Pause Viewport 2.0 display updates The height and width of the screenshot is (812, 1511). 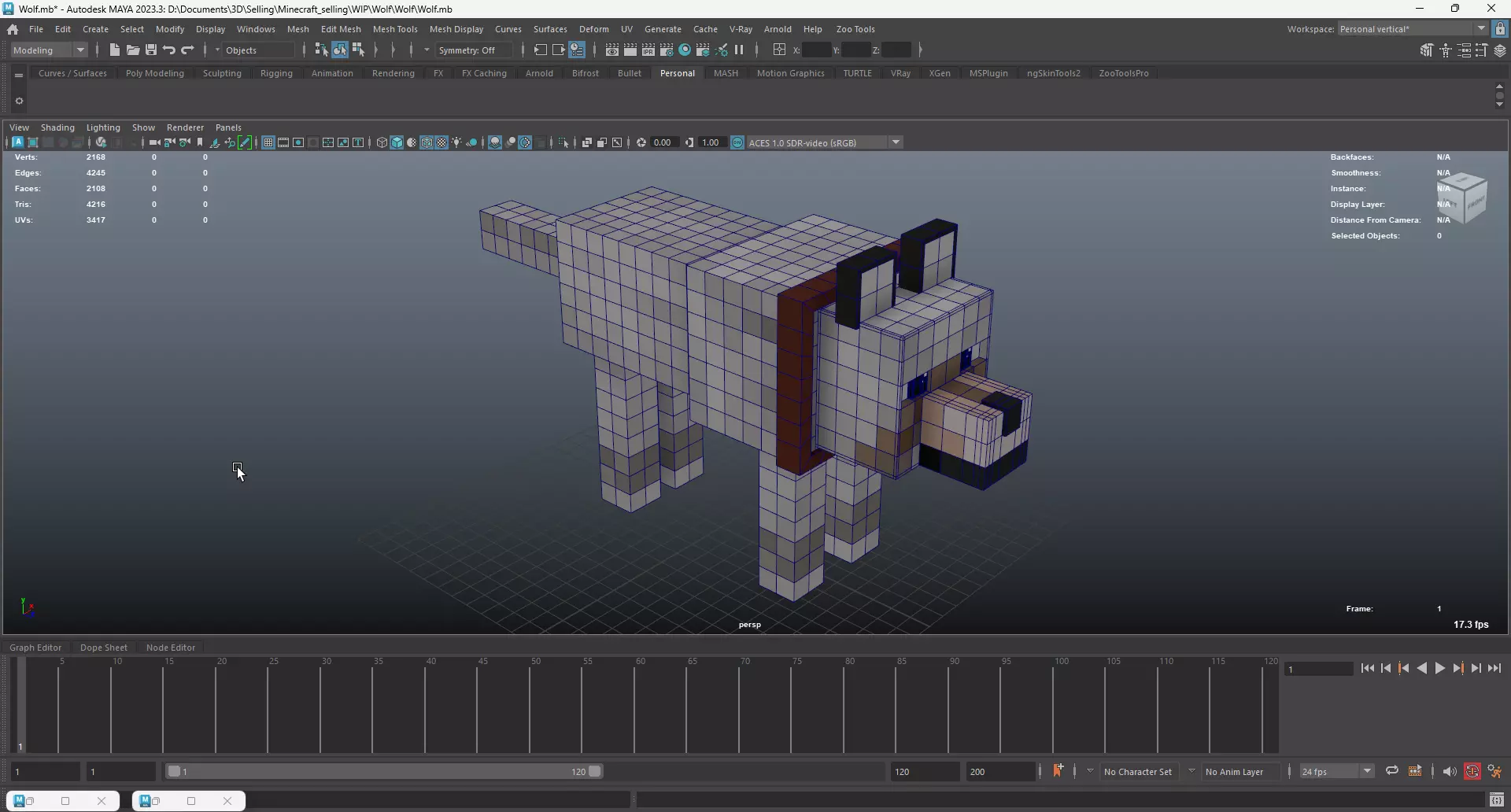[x=739, y=50]
